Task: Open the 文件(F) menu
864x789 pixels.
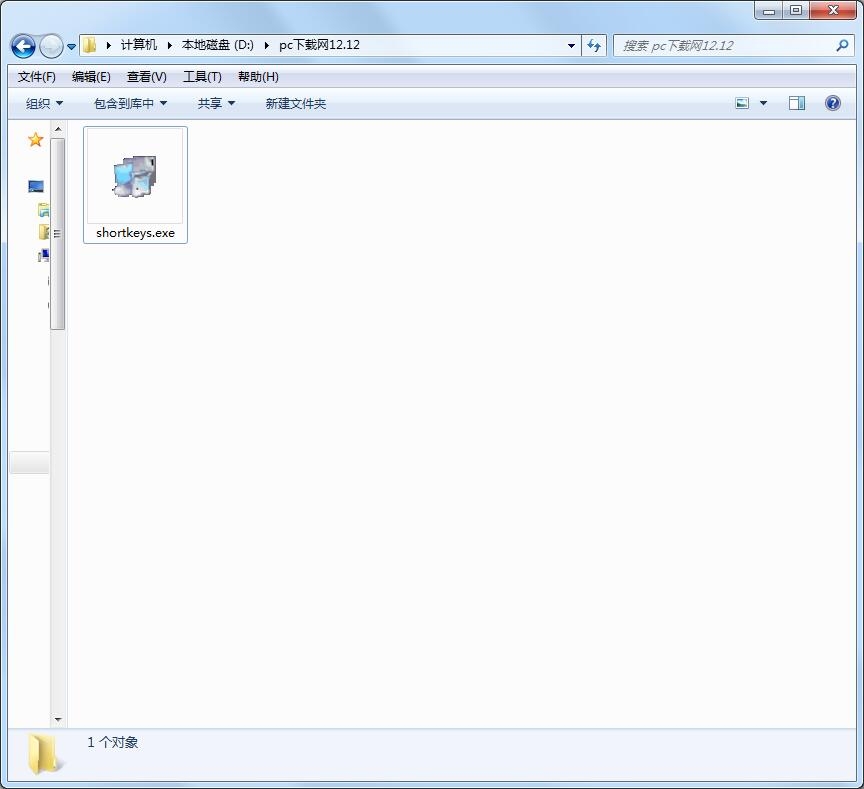Action: [37, 77]
